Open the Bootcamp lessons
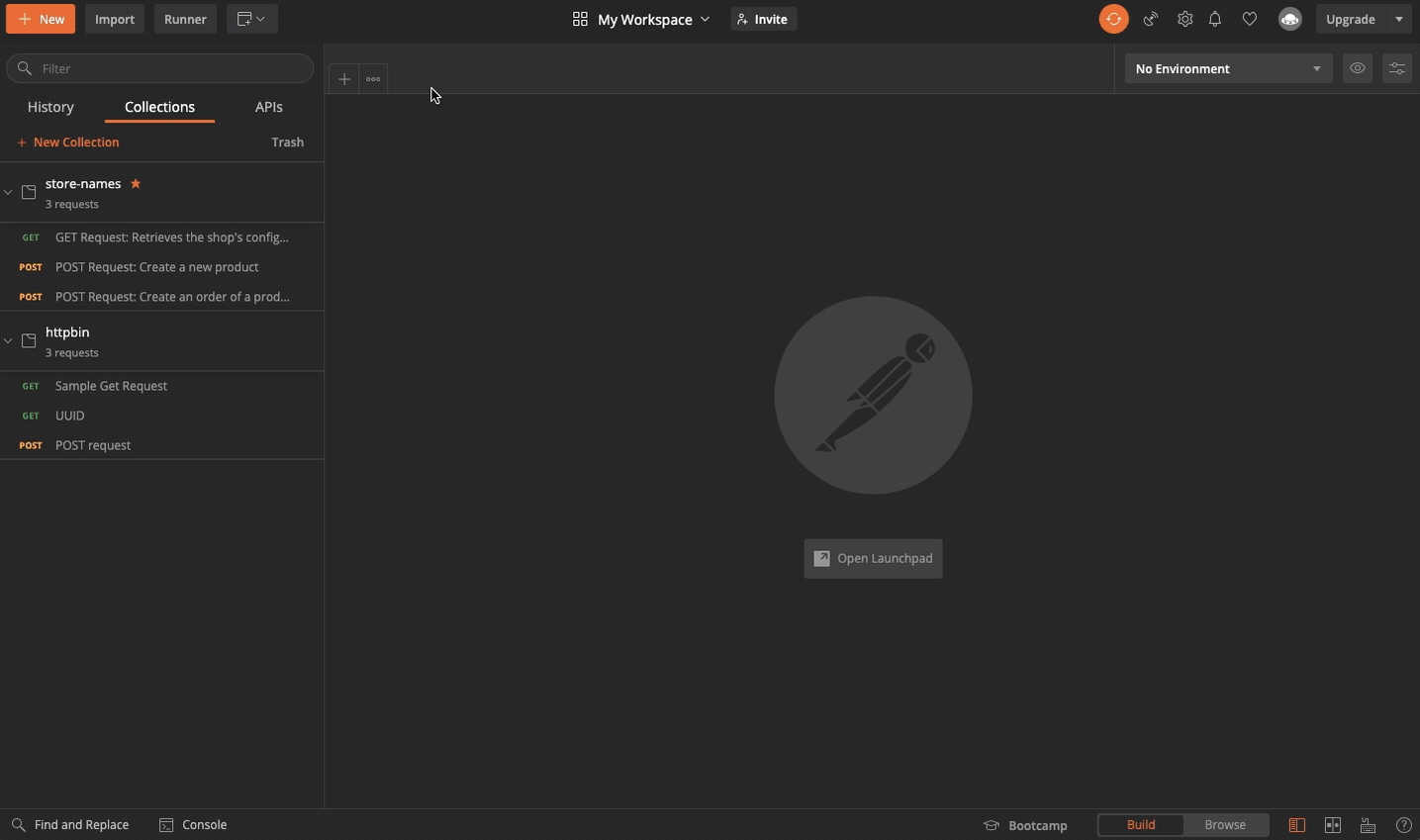Viewport: 1420px width, 840px height. pyautogui.click(x=1025, y=825)
